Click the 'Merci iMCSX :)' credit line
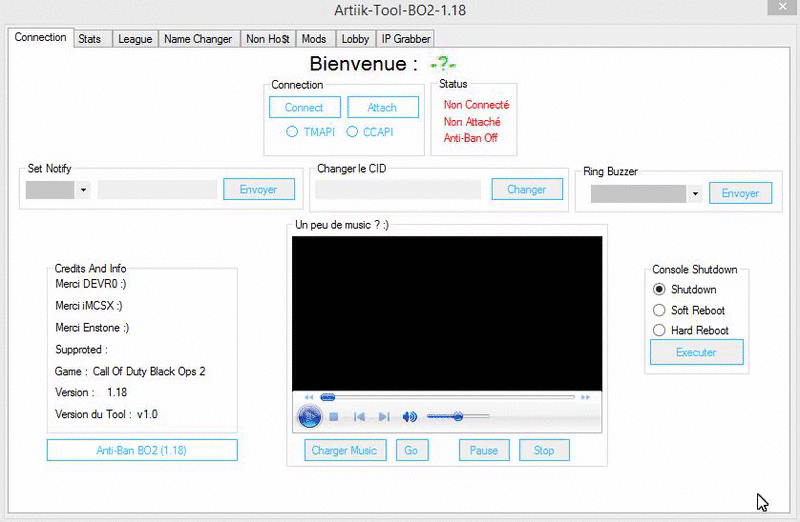The width and height of the screenshot is (800, 522). 89,306
